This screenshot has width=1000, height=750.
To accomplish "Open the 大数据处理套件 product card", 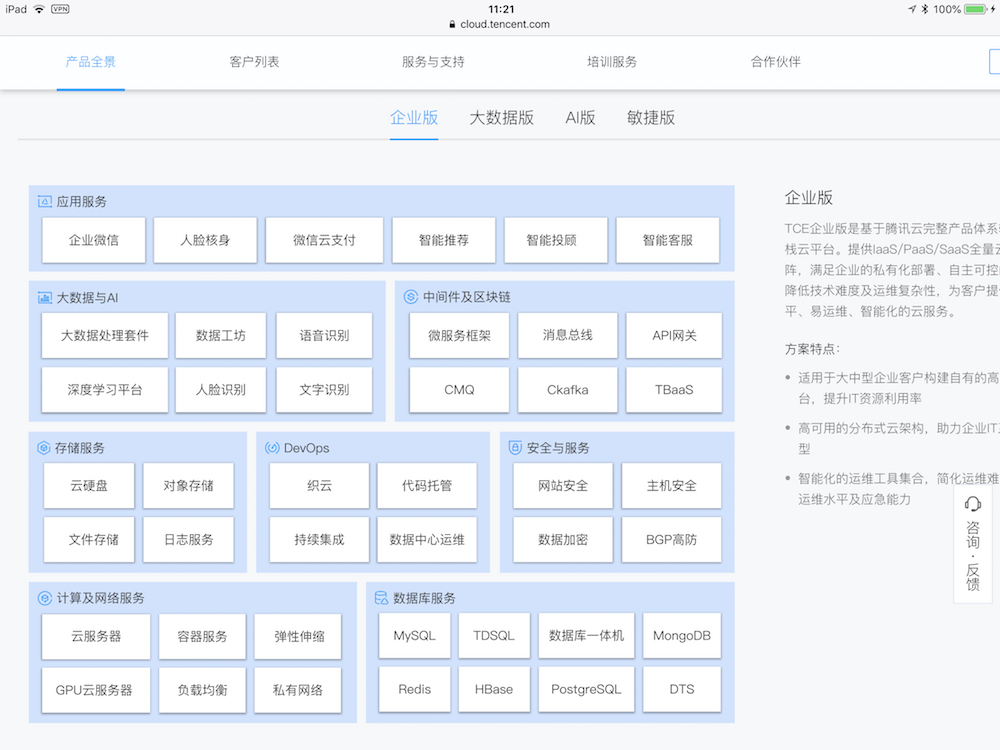I will (105, 335).
